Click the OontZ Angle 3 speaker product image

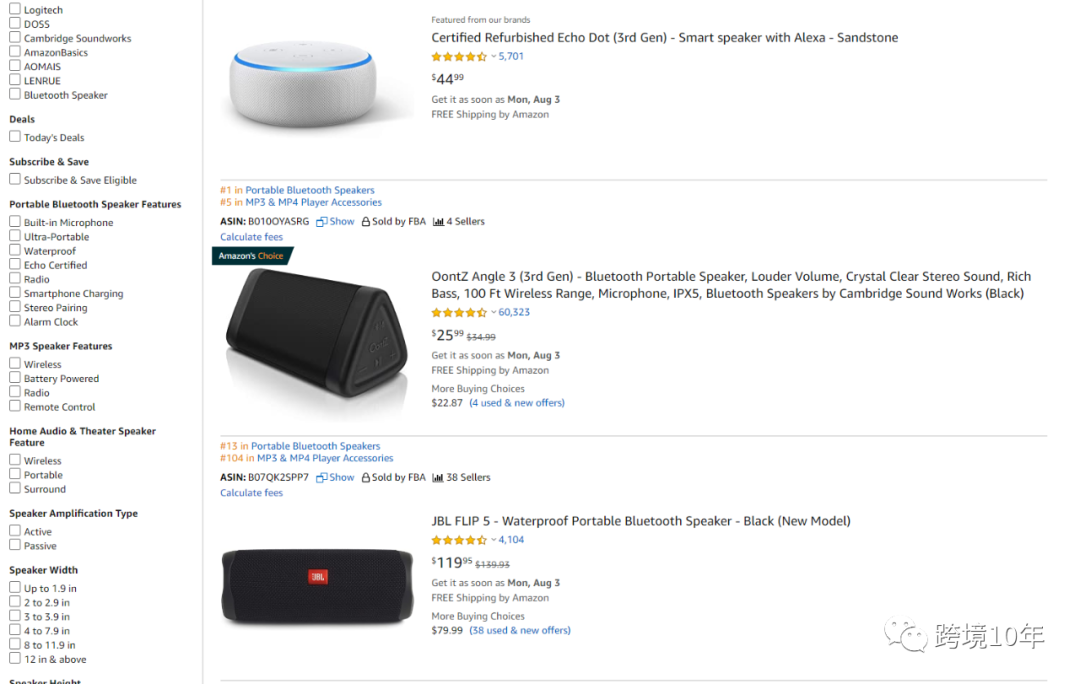click(316, 335)
